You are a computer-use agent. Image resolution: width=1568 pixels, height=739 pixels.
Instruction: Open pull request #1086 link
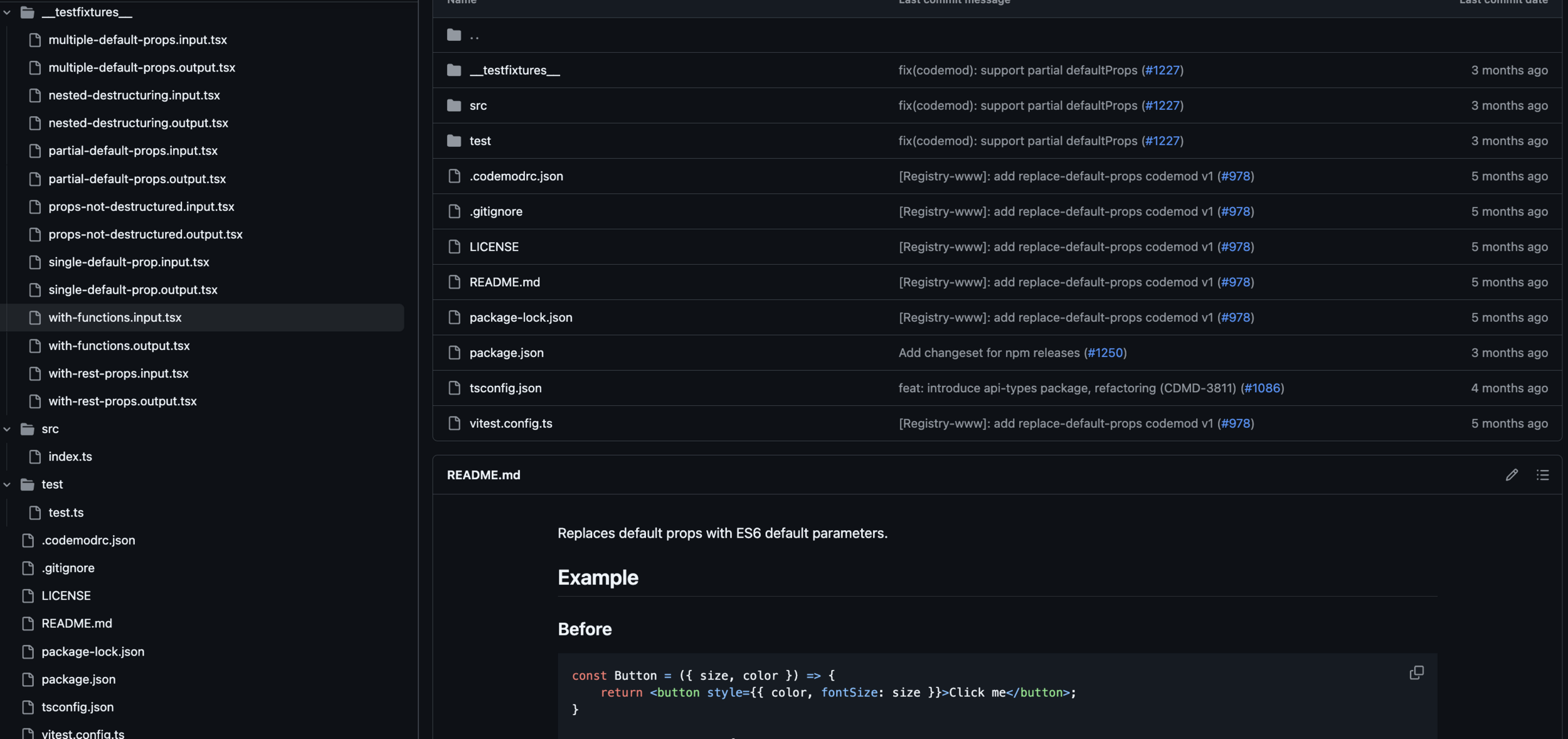(1262, 388)
